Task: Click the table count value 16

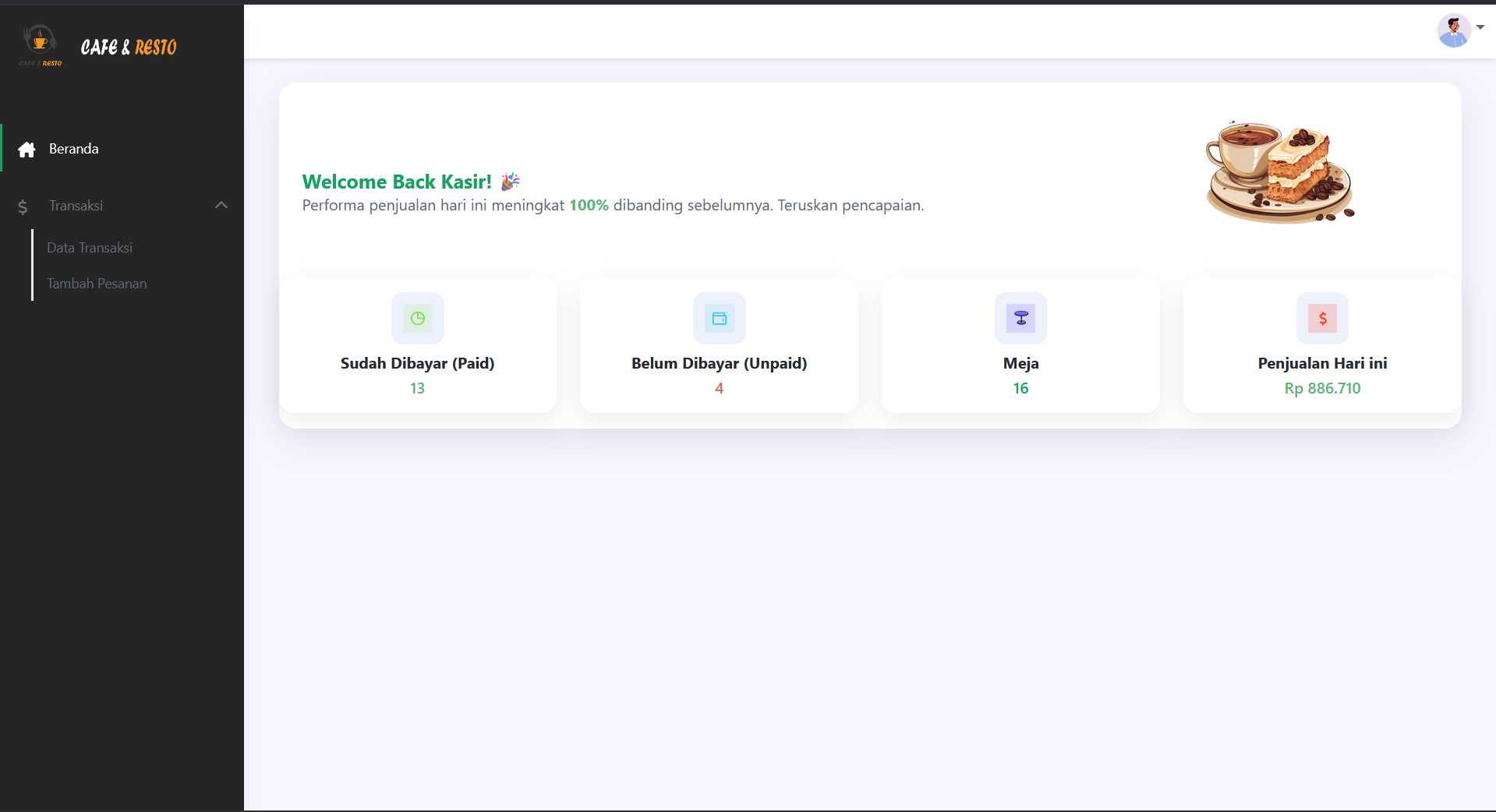Action: [x=1021, y=388]
